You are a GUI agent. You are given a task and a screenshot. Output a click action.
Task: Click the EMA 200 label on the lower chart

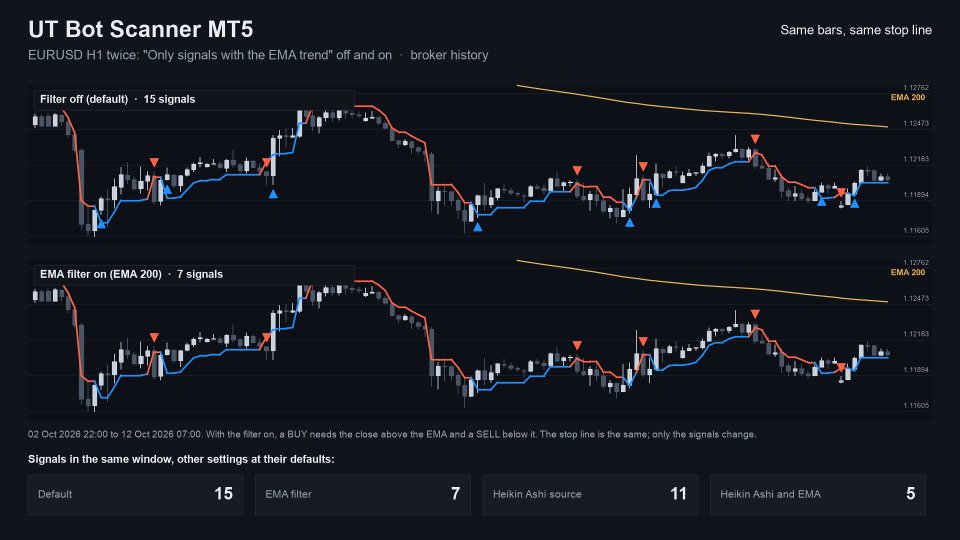[908, 272]
